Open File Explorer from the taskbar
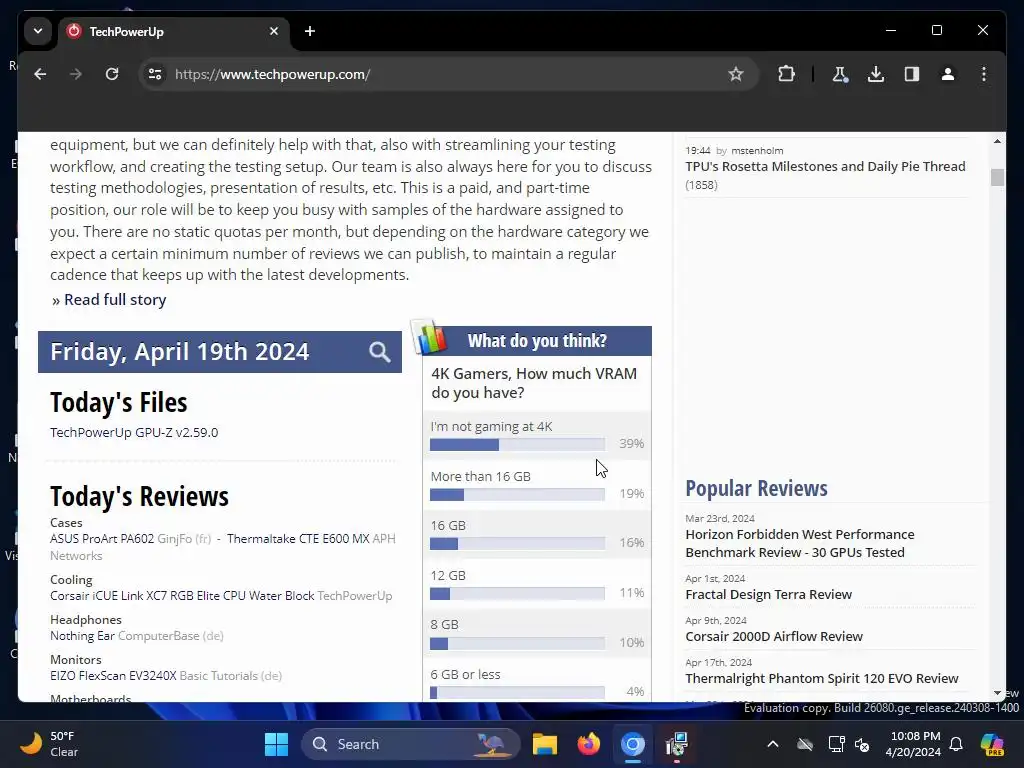 (545, 744)
